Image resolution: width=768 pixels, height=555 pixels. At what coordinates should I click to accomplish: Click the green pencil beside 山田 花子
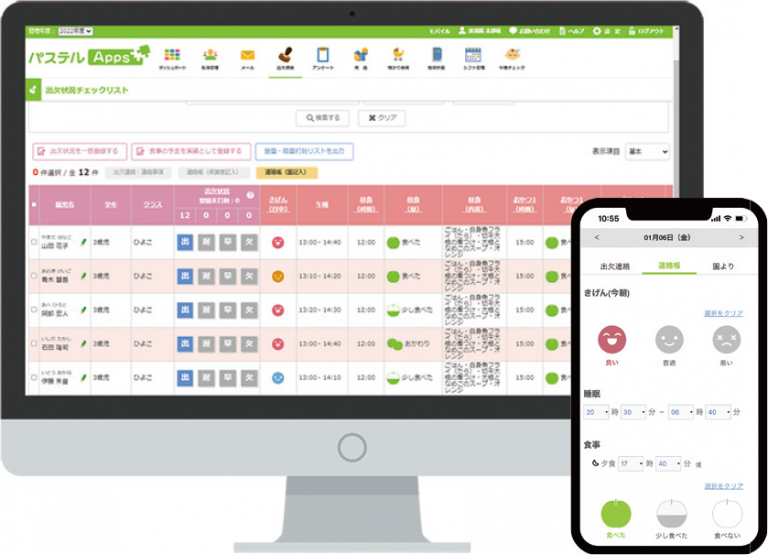click(x=84, y=242)
